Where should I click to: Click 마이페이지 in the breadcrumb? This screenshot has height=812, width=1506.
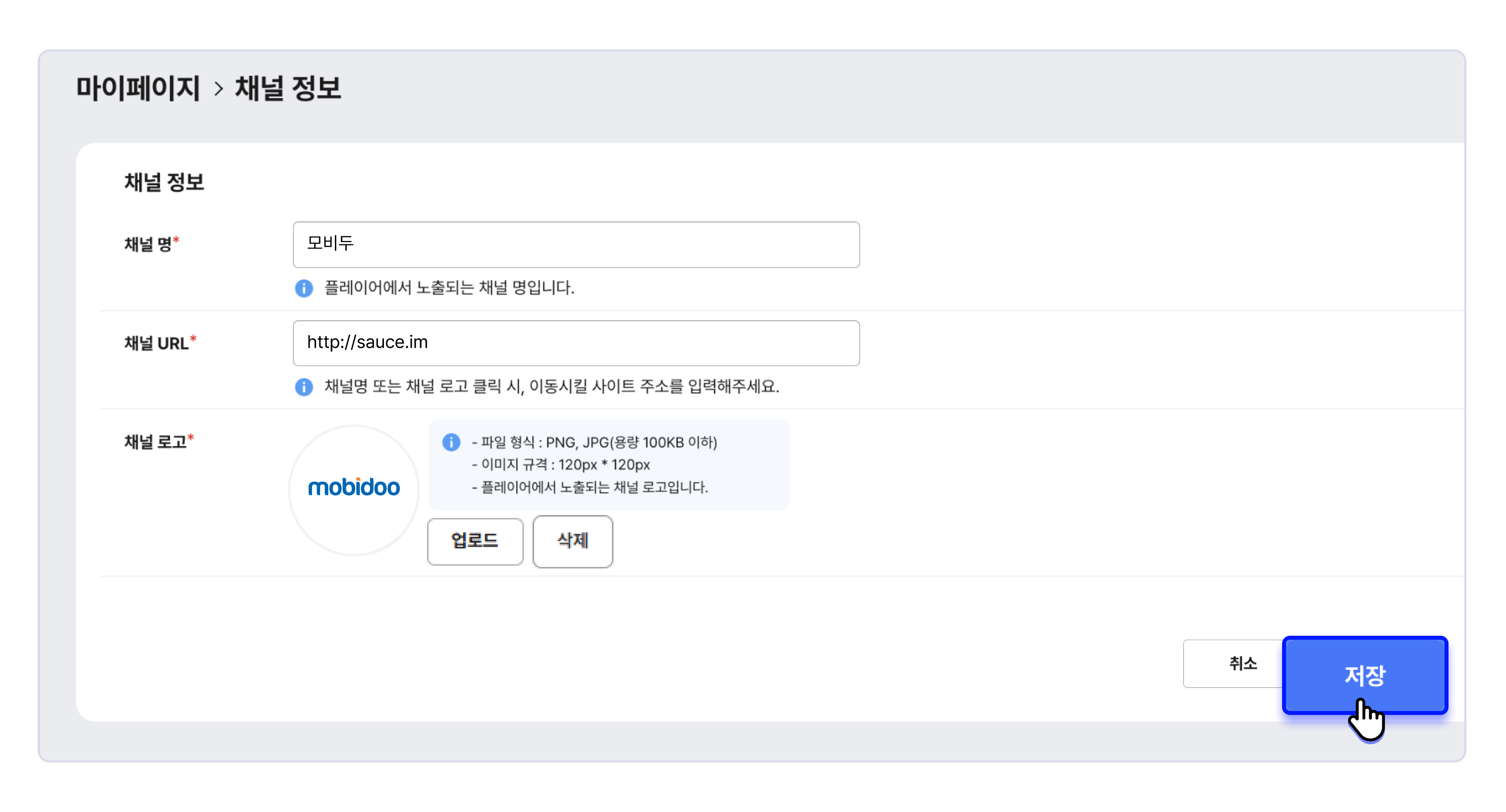(138, 88)
